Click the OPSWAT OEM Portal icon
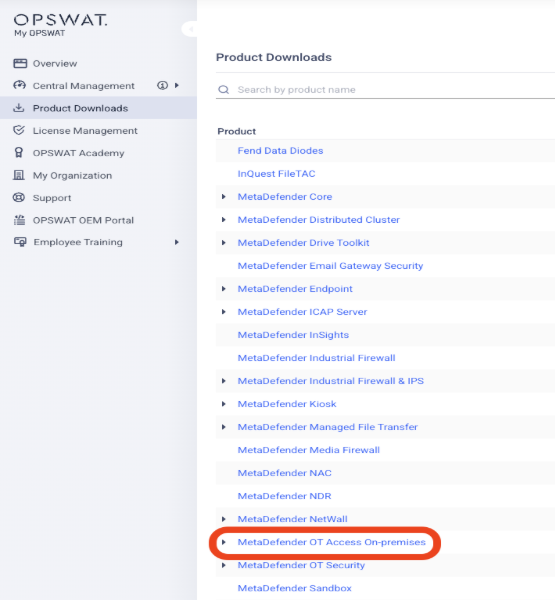Image resolution: width=555 pixels, height=600 pixels. tap(19, 220)
